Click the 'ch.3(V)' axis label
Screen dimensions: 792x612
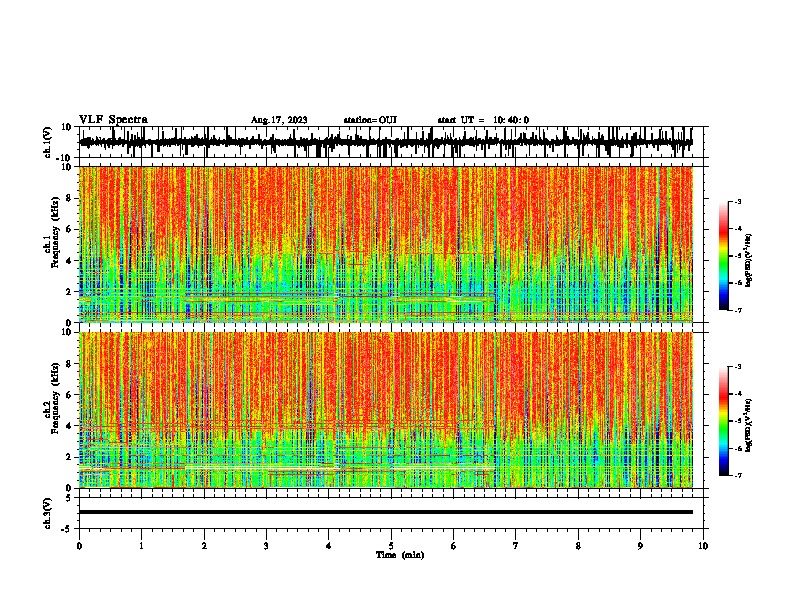coord(48,513)
